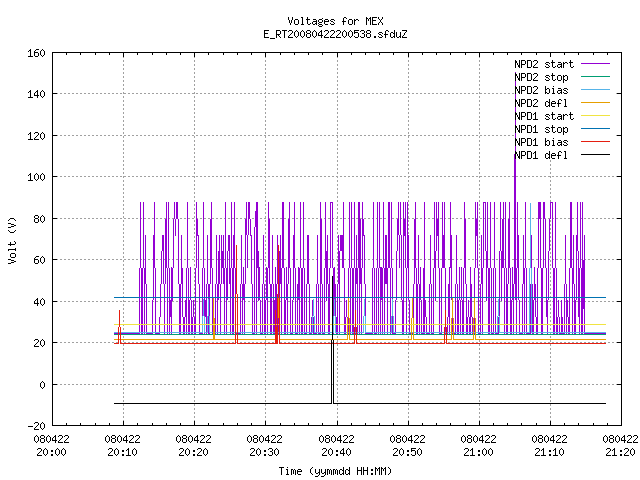Screen dimensions: 640x480
Task: Click the y-axis tick value 0
Action: 42,384
